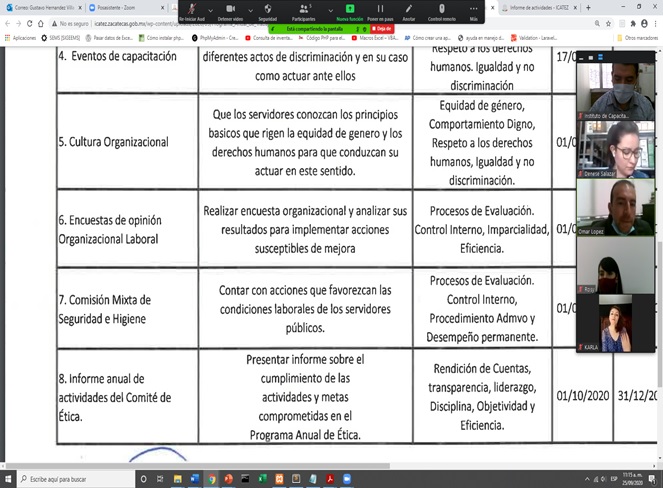Stop video using Detener video
The height and width of the screenshot is (488, 663).
[x=230, y=11]
